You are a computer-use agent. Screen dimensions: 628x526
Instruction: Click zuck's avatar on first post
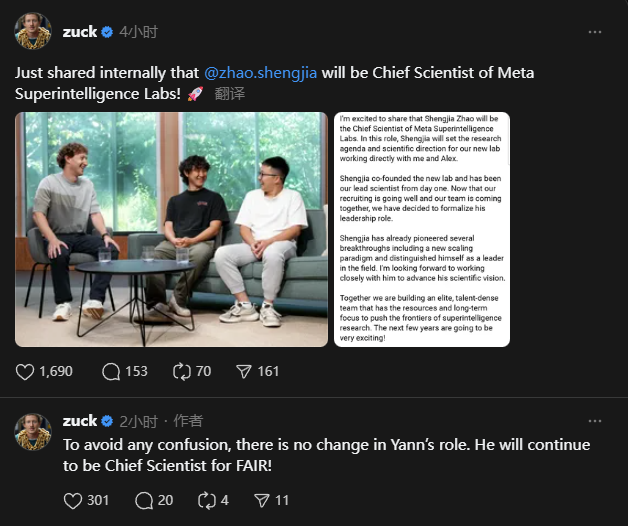[33, 32]
